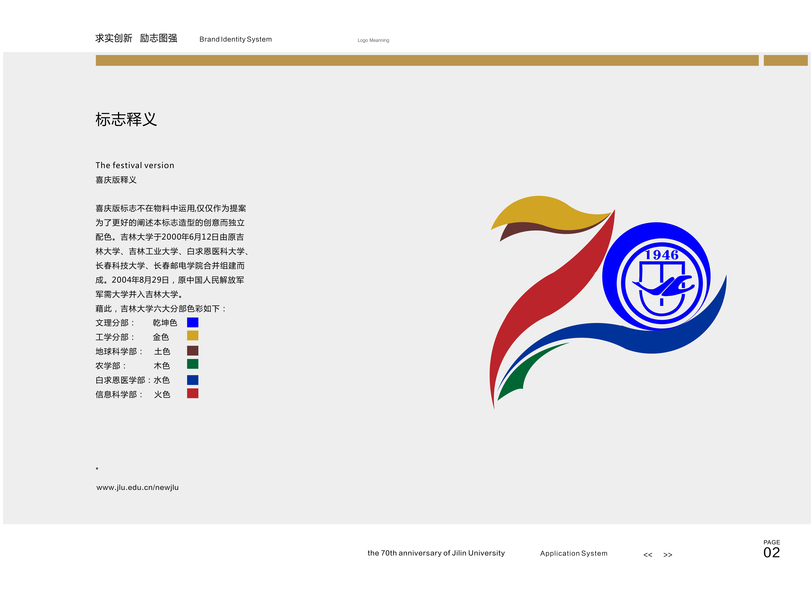The height and width of the screenshot is (600, 811).
Task: Click the blue 乾坤色 color swatch
Action: [x=192, y=322]
